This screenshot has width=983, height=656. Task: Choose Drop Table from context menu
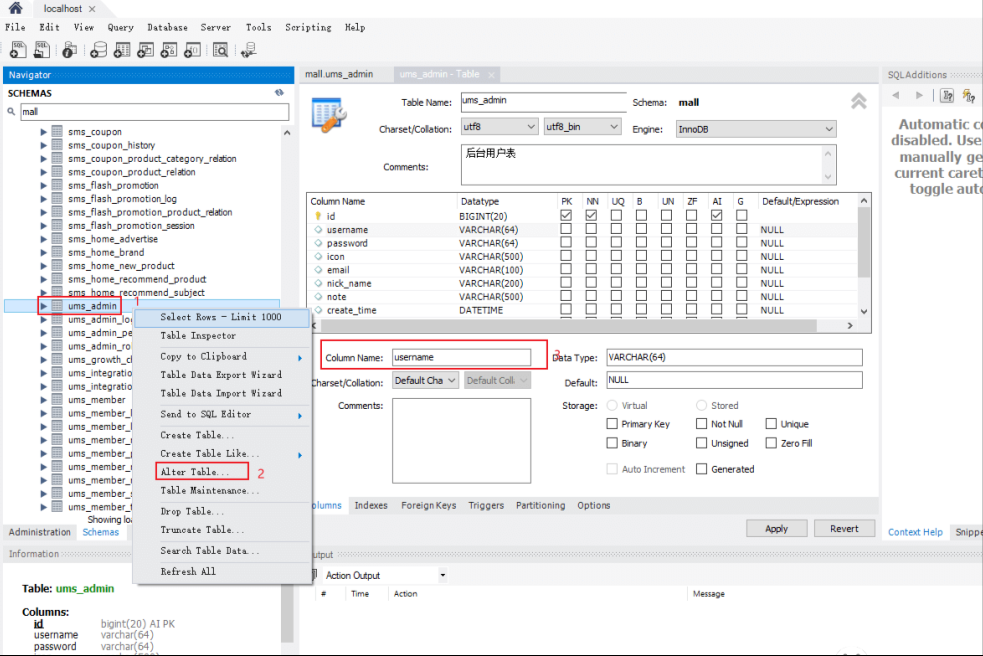(x=192, y=511)
